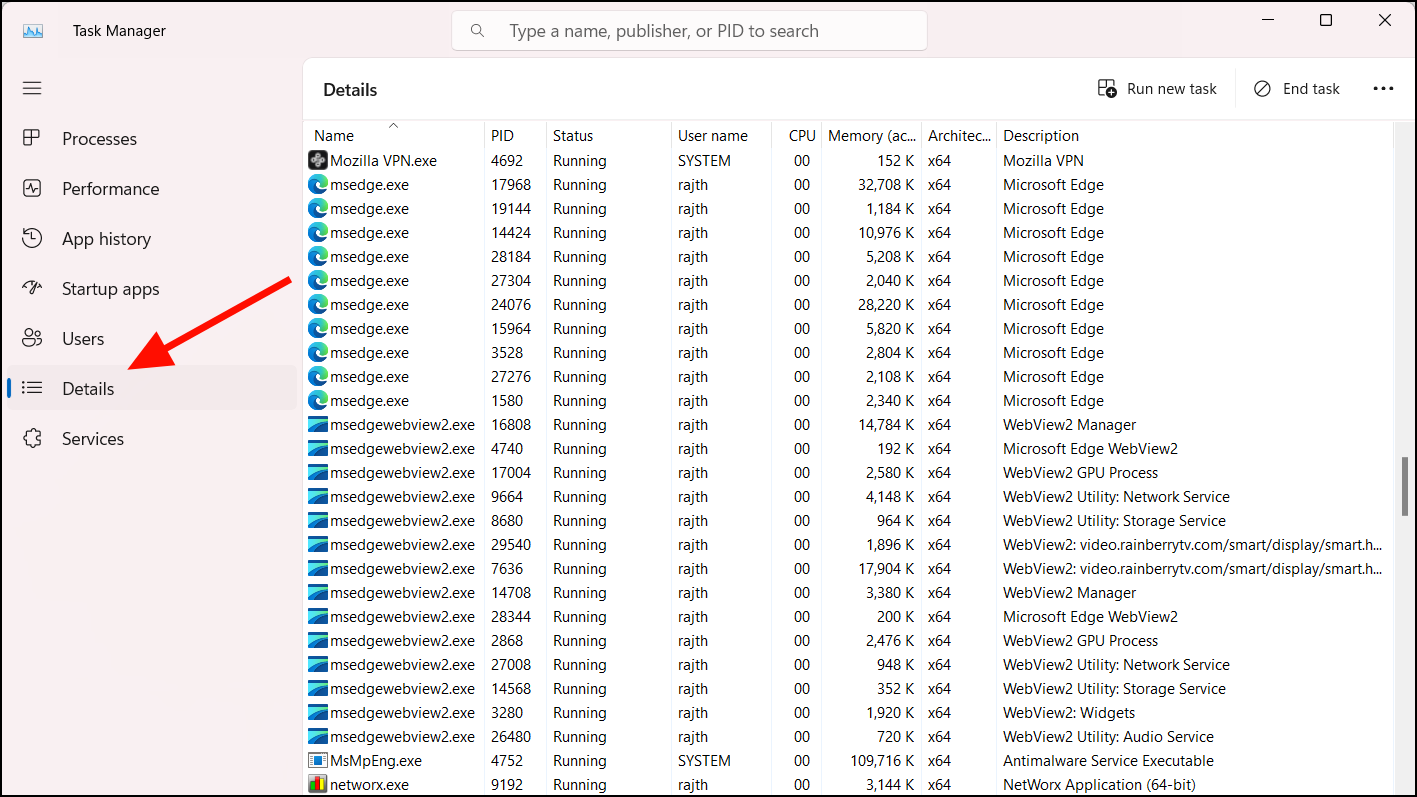Click the Performance pulse icon in the sidebar
Screen dimensions: 1417x797
pyautogui.click(x=32, y=188)
